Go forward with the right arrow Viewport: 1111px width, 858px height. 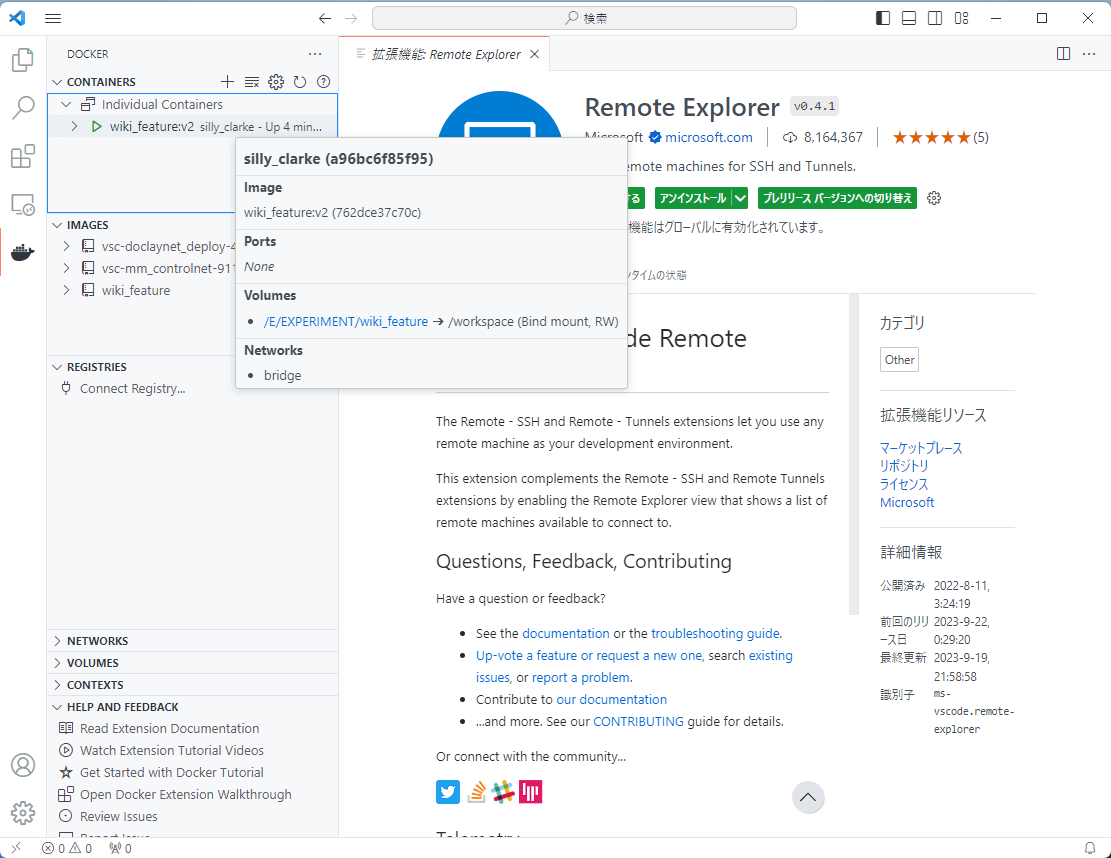pyautogui.click(x=351, y=18)
